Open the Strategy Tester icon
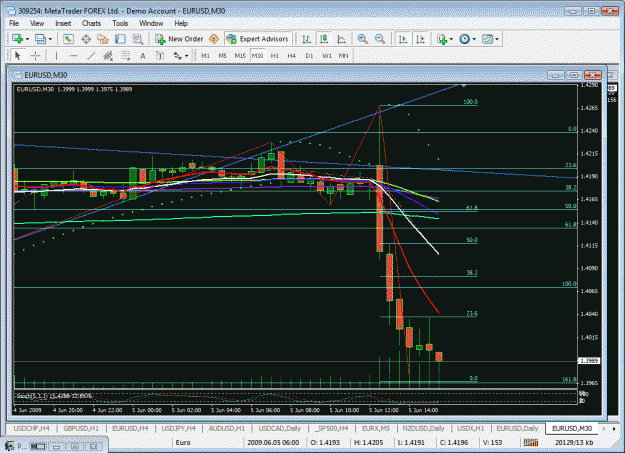 point(138,39)
